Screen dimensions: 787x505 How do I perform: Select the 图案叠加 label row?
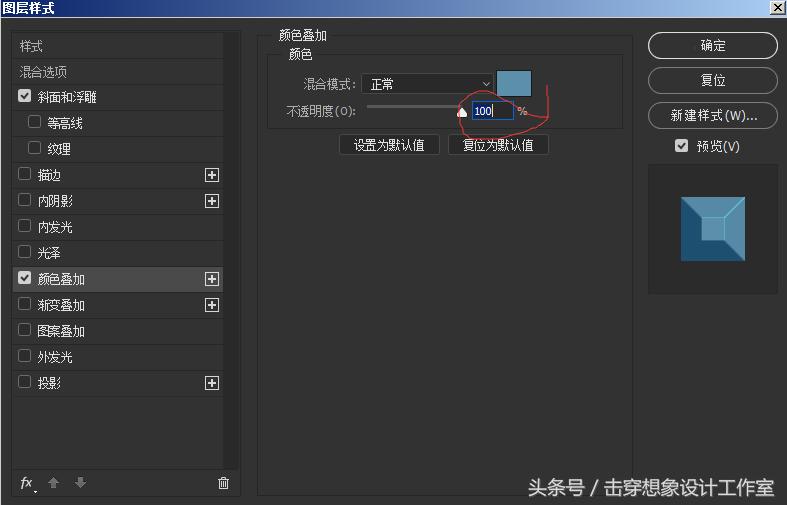[117, 331]
